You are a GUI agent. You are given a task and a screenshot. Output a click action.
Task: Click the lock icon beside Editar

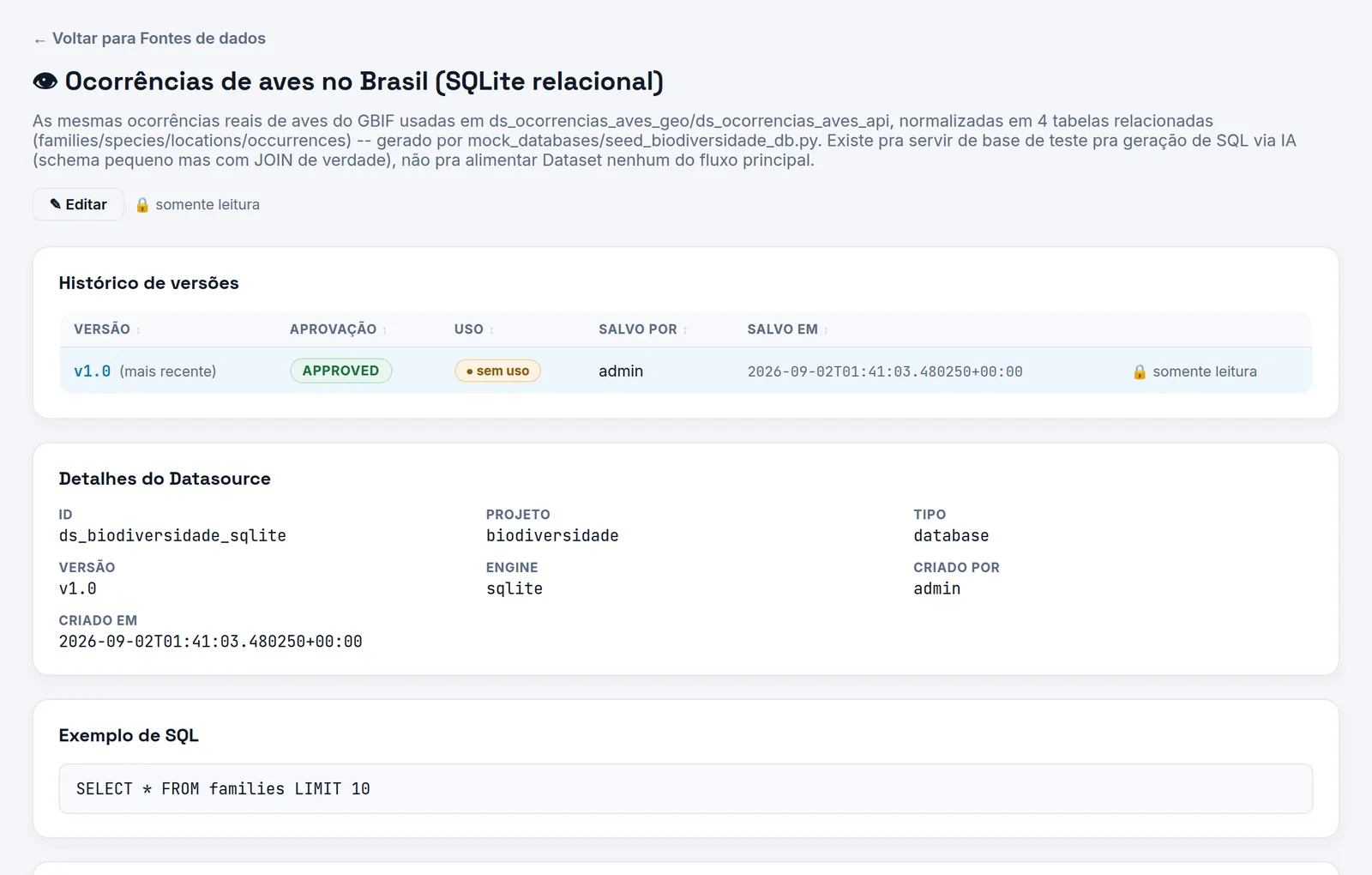[x=142, y=205]
